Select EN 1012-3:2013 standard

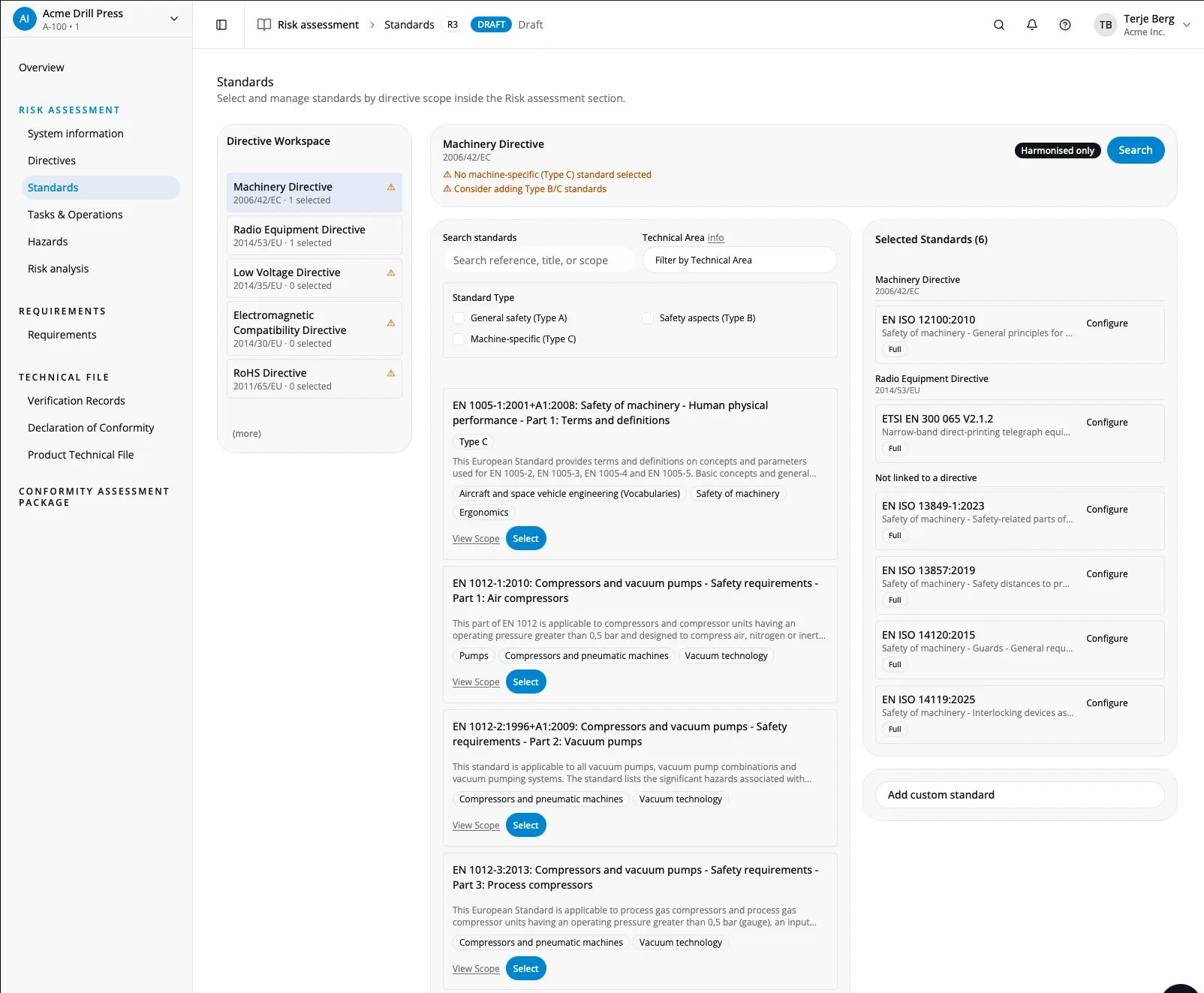pyautogui.click(x=526, y=969)
